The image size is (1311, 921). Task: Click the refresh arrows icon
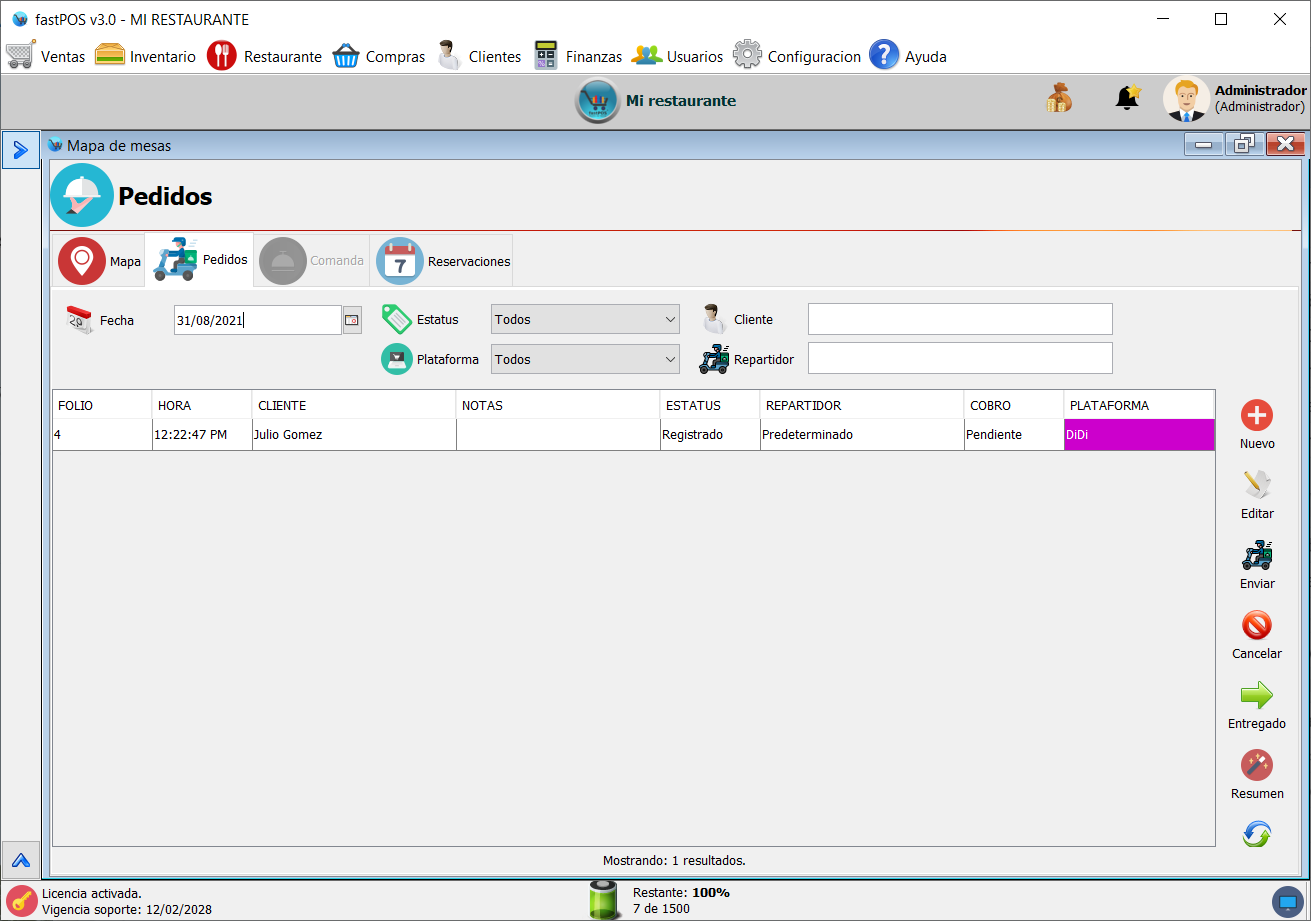[x=1257, y=834]
